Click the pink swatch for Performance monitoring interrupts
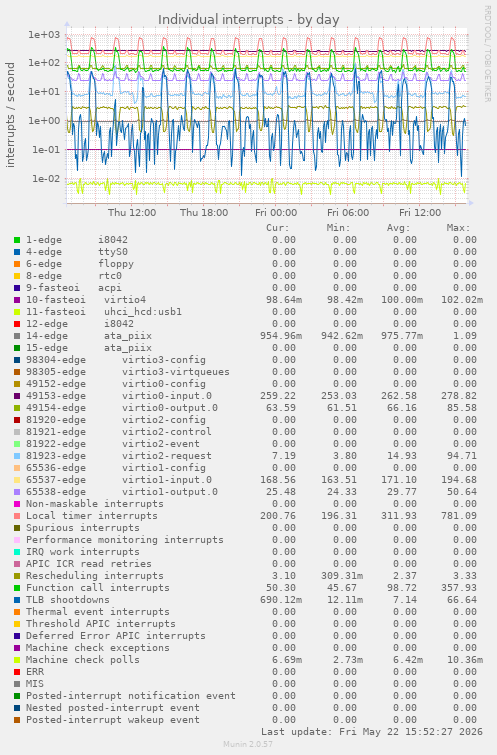497x755 pixels. point(17,540)
